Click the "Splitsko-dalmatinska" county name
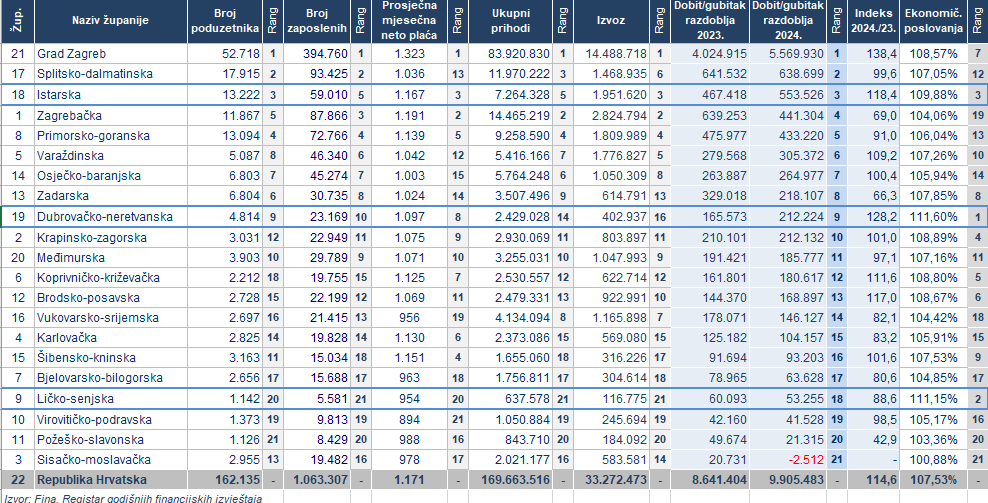Viewport: 988px width, 503px height. point(94,73)
